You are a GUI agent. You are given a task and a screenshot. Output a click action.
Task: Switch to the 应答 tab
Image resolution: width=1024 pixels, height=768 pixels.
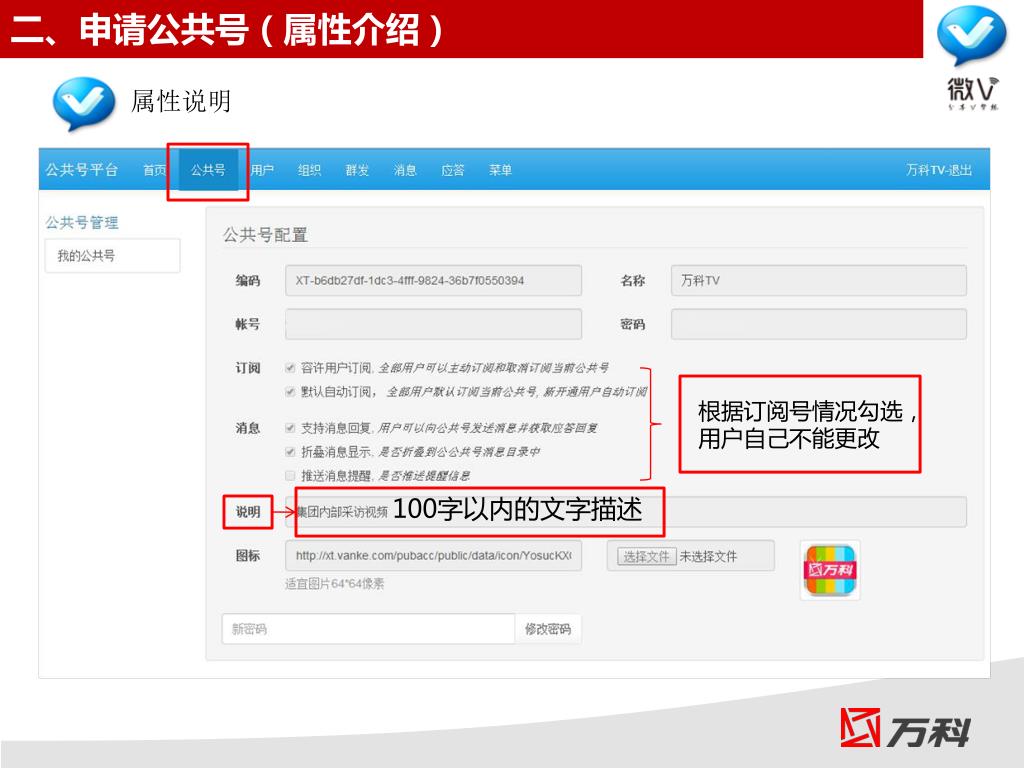point(453,170)
